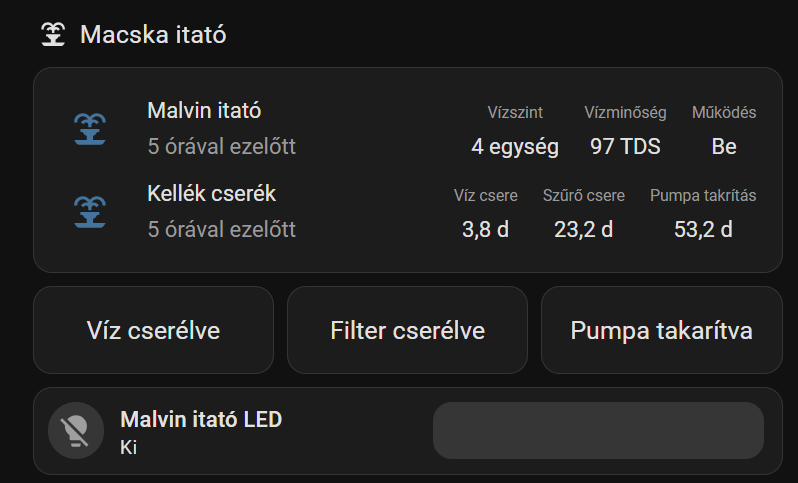This screenshot has width=798, height=483.
Task: Click the timestamp under Kellék cserék
Action: (x=221, y=229)
